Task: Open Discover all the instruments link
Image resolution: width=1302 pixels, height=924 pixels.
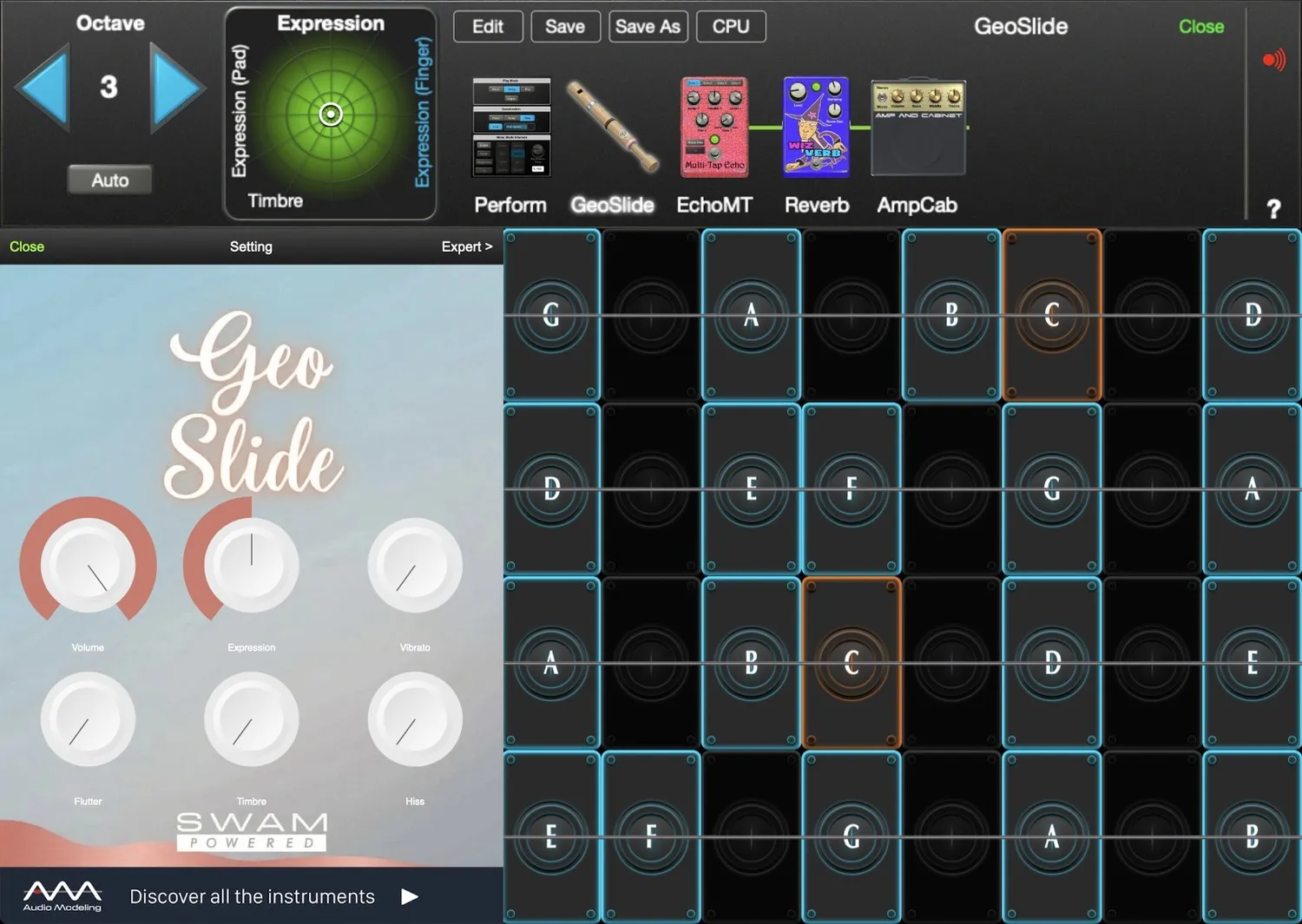Action: 252,896
